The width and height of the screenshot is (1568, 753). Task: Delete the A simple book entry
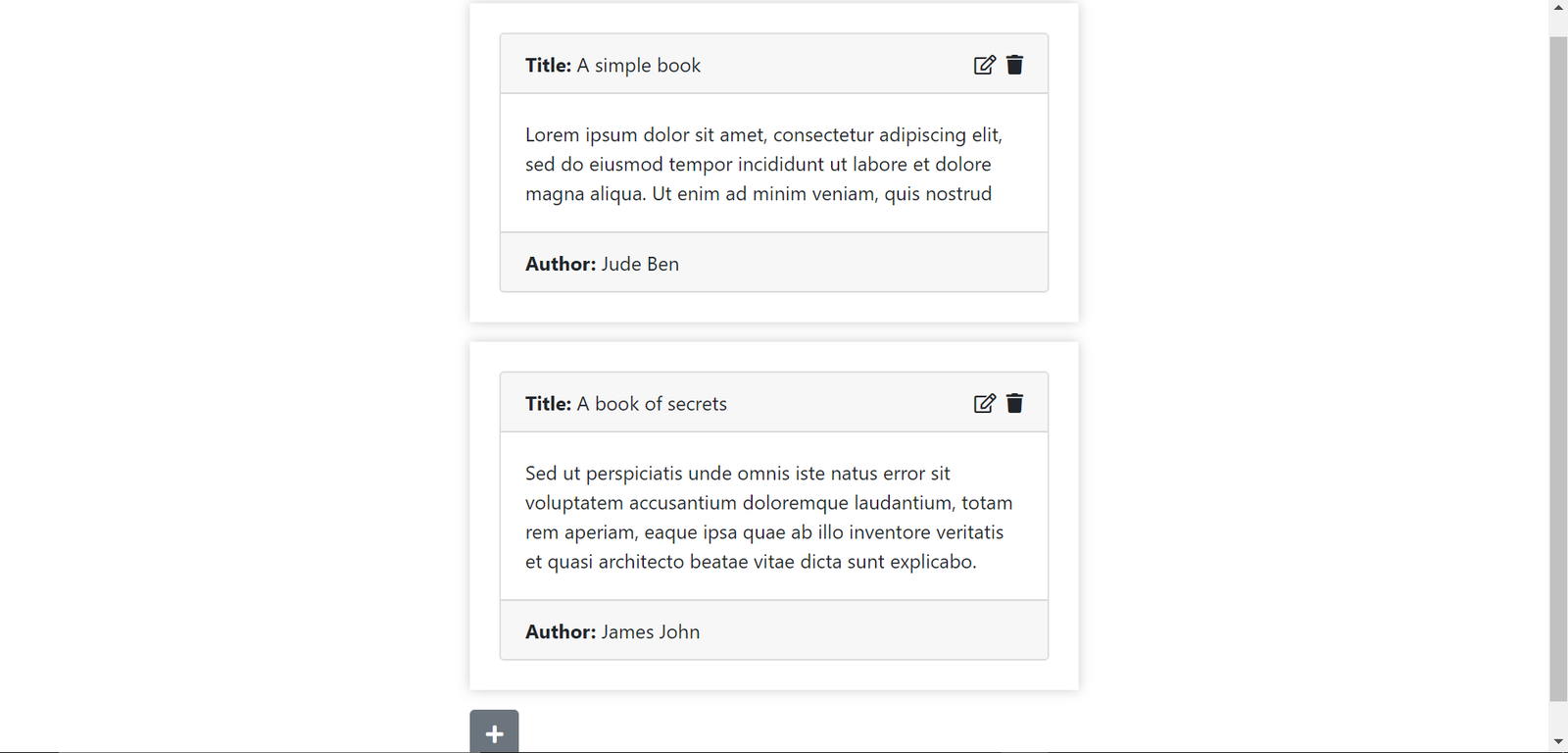[x=1014, y=65]
